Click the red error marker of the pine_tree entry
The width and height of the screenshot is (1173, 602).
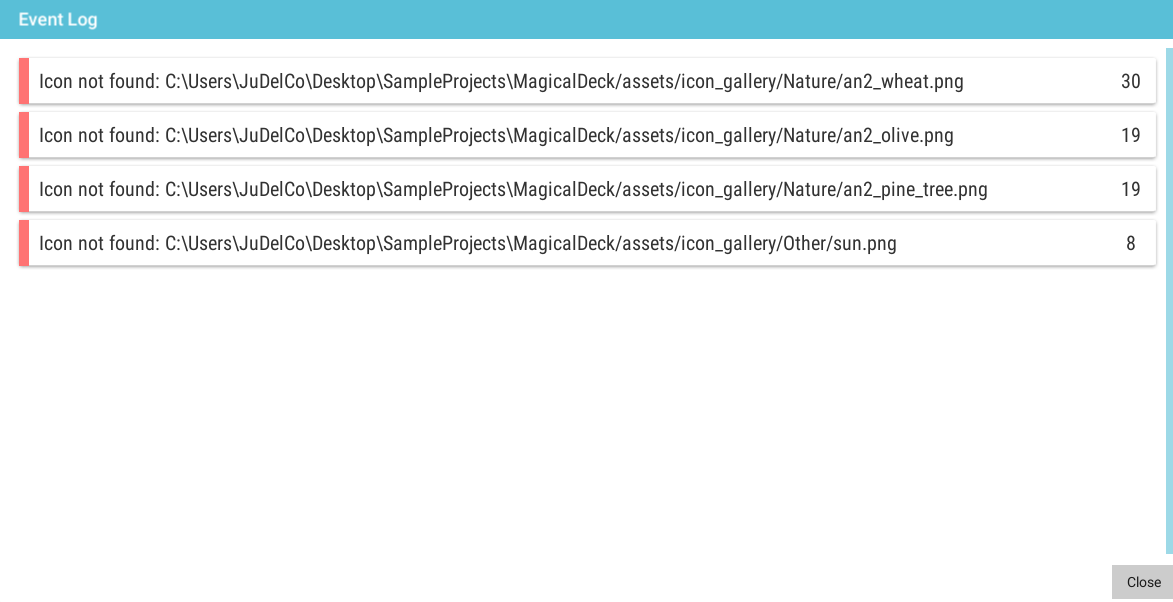tap(24, 188)
